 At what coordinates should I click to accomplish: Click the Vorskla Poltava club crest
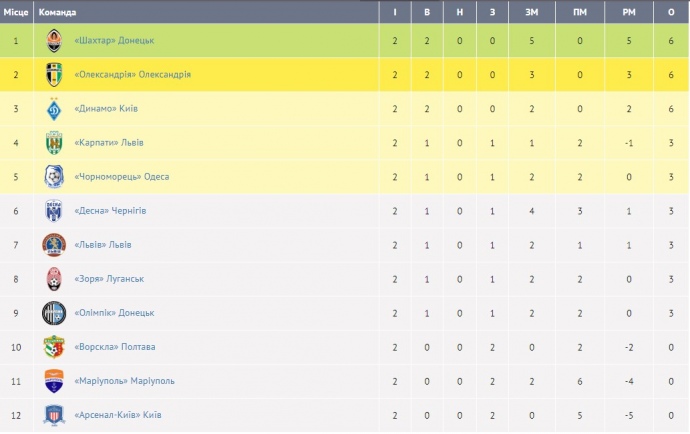pyautogui.click(x=53, y=346)
